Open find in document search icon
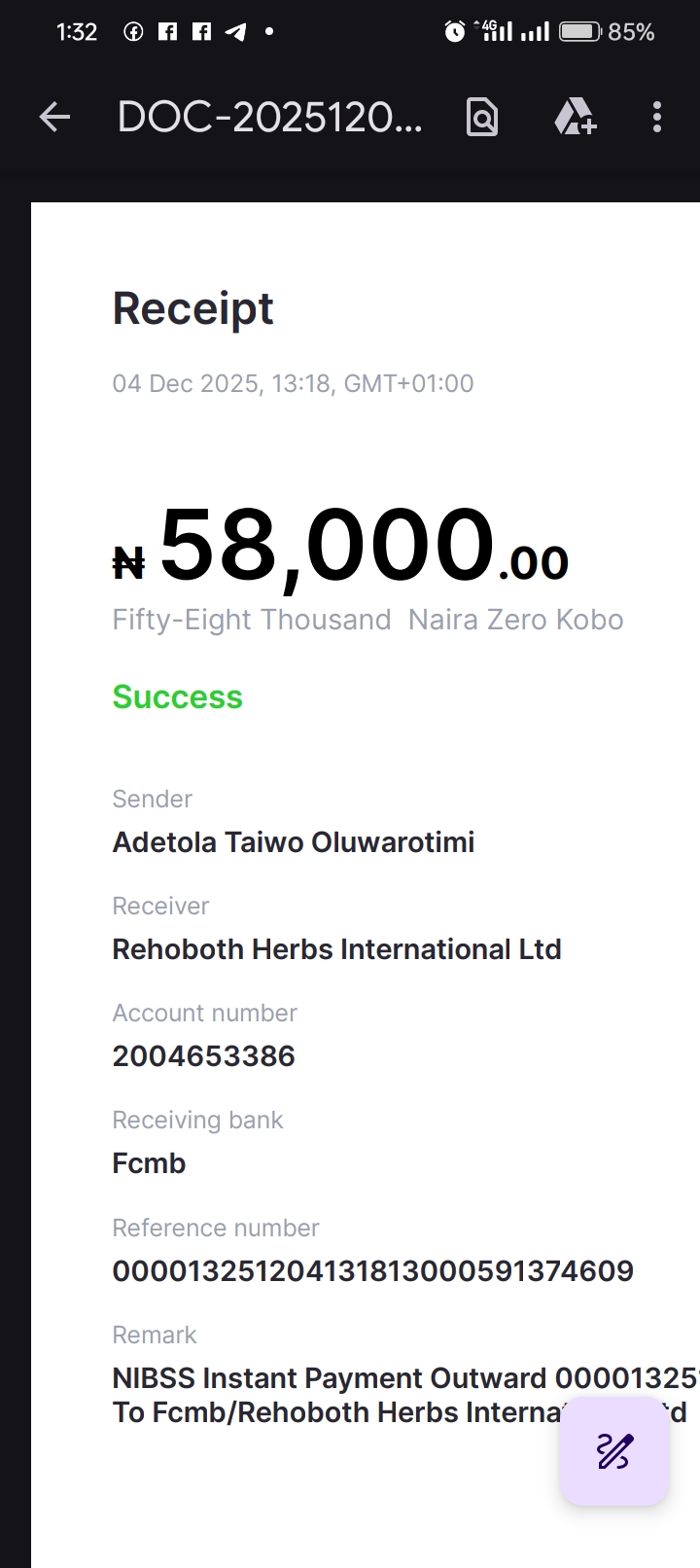The height and width of the screenshot is (1568, 700). (x=482, y=118)
